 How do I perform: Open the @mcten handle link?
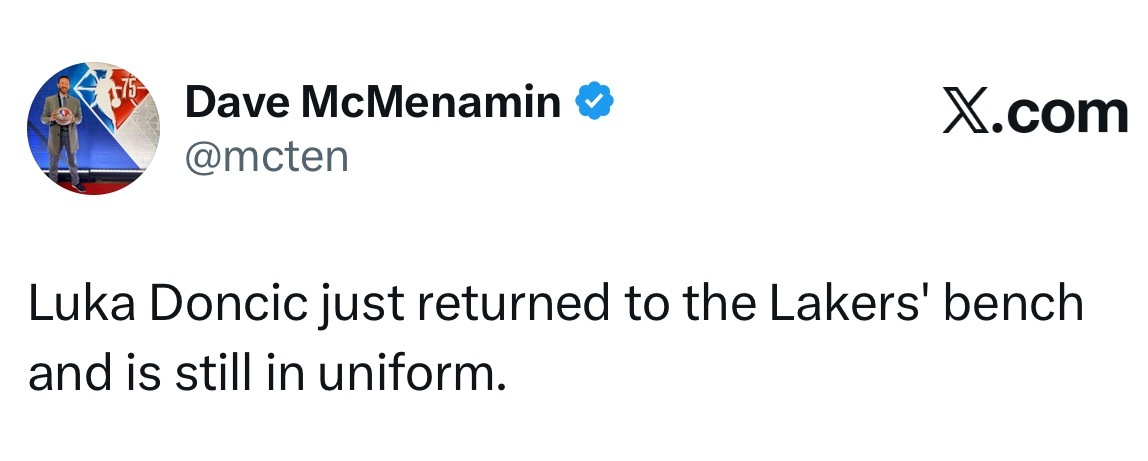267,156
